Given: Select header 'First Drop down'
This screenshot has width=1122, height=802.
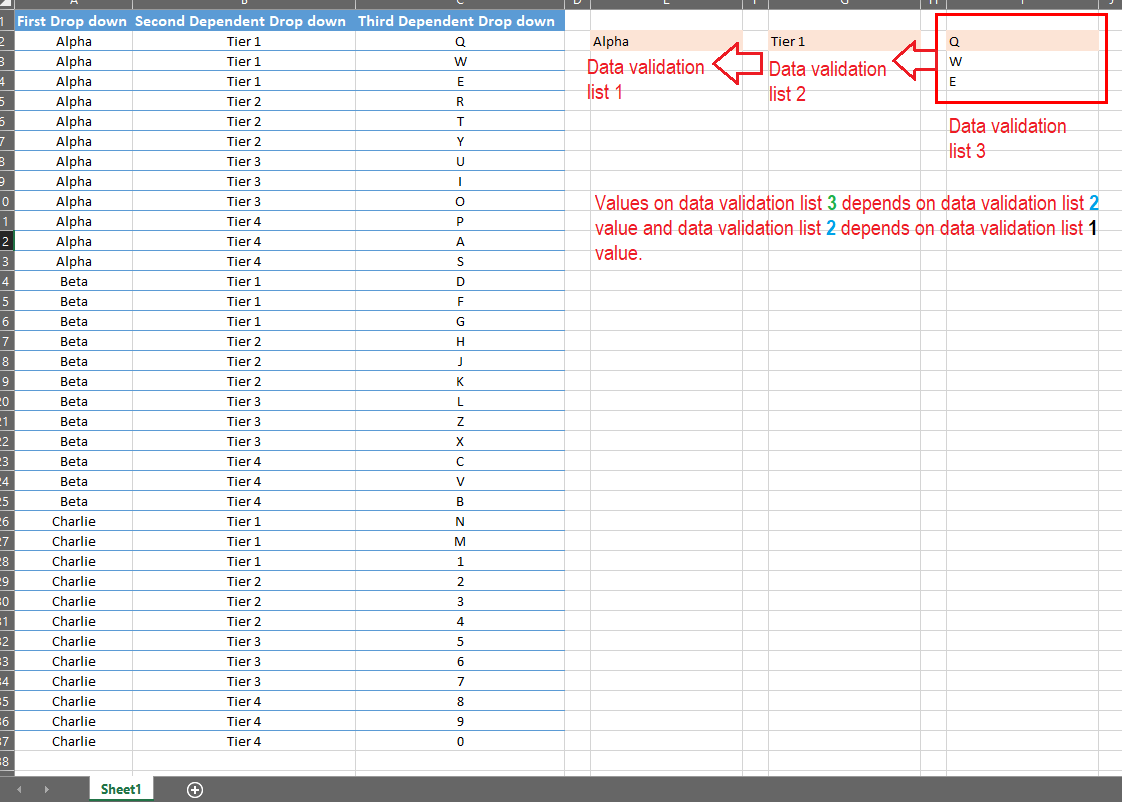Looking at the screenshot, I should coord(73,21).
